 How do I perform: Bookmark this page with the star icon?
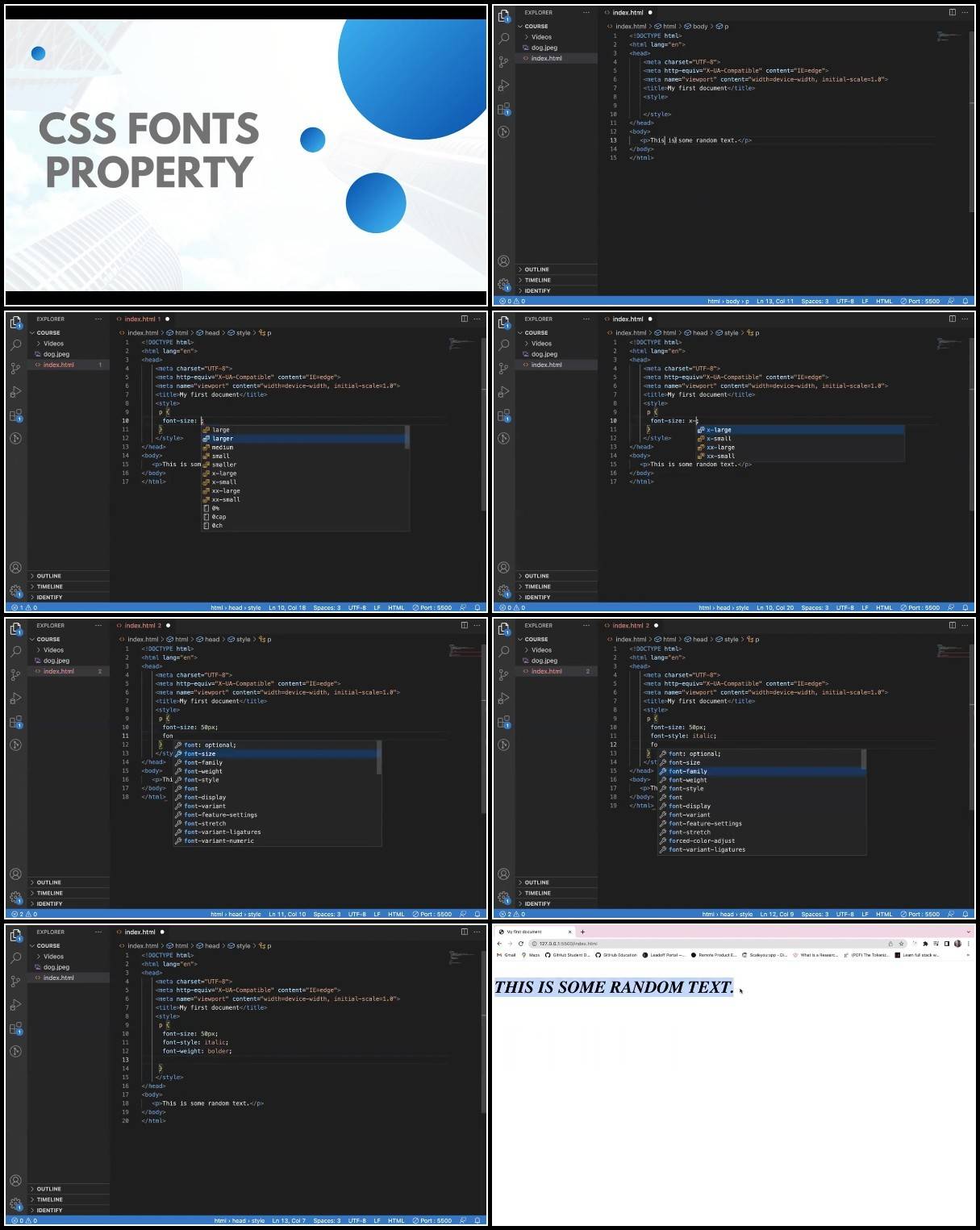(x=902, y=943)
